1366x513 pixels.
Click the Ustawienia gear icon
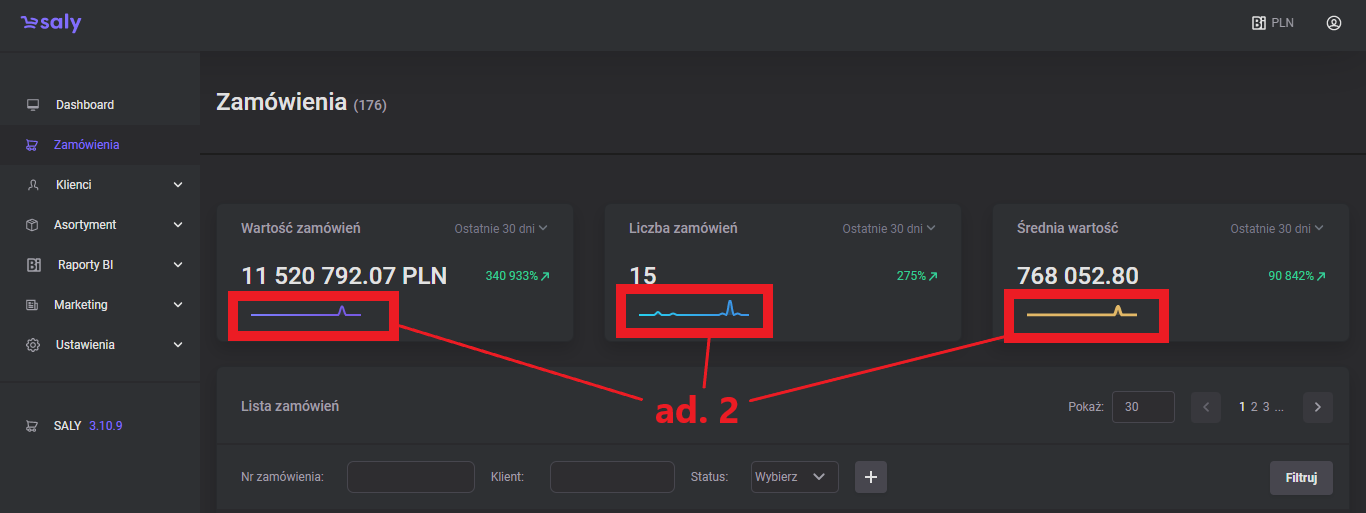33,345
